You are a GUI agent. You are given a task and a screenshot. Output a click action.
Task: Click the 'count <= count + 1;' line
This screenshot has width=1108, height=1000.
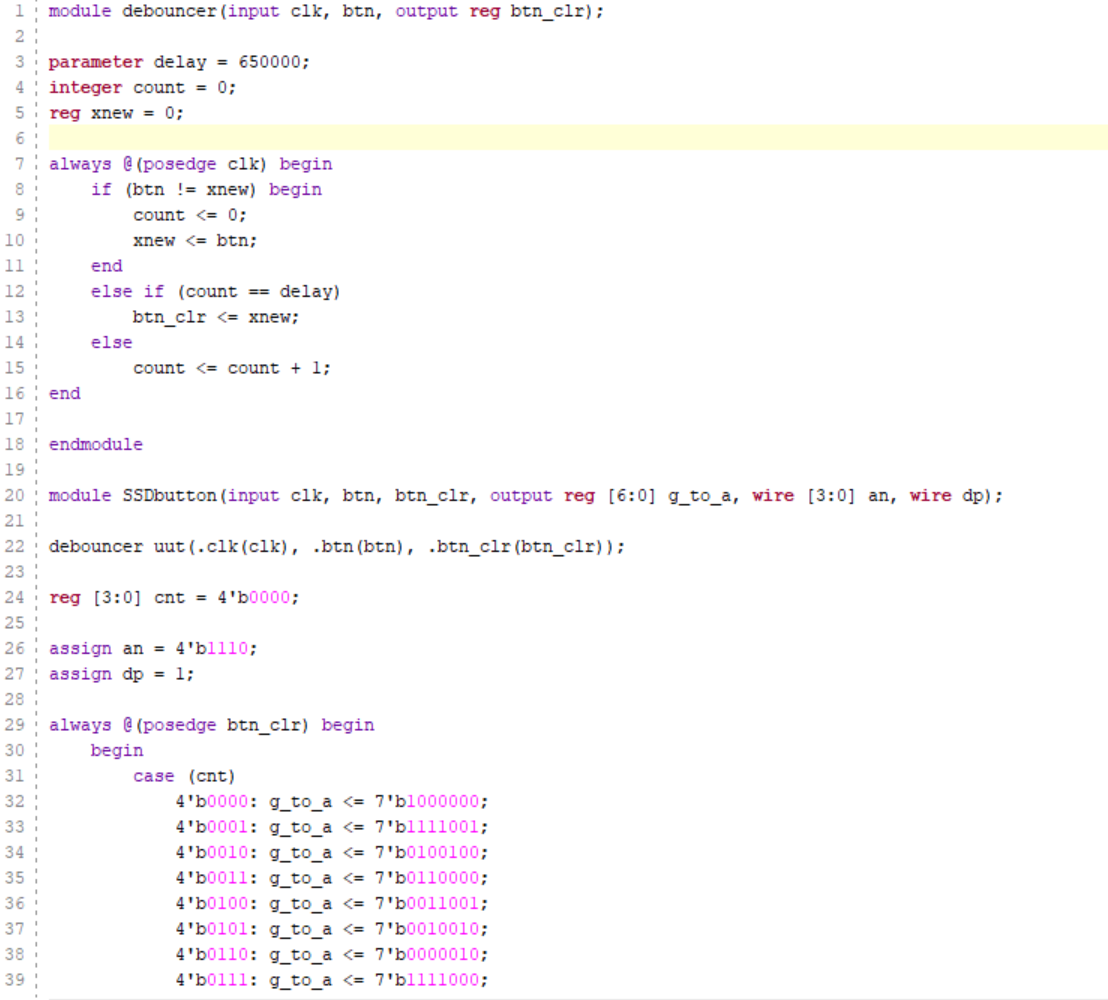tap(231, 367)
